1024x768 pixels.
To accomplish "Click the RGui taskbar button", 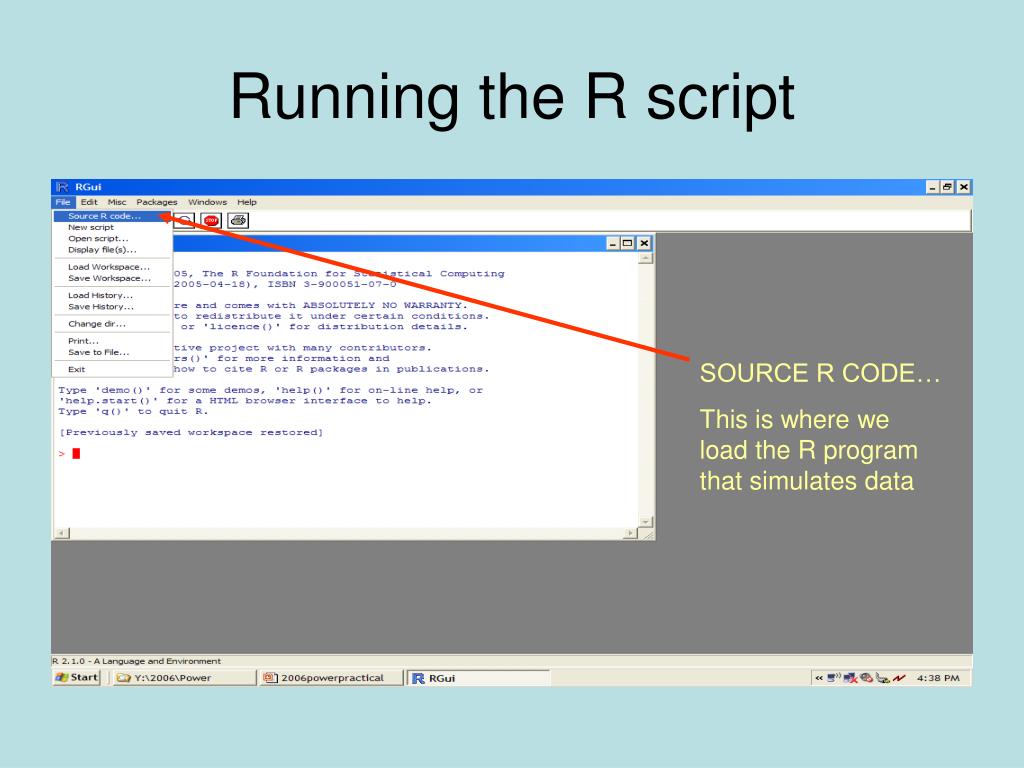I will [478, 678].
